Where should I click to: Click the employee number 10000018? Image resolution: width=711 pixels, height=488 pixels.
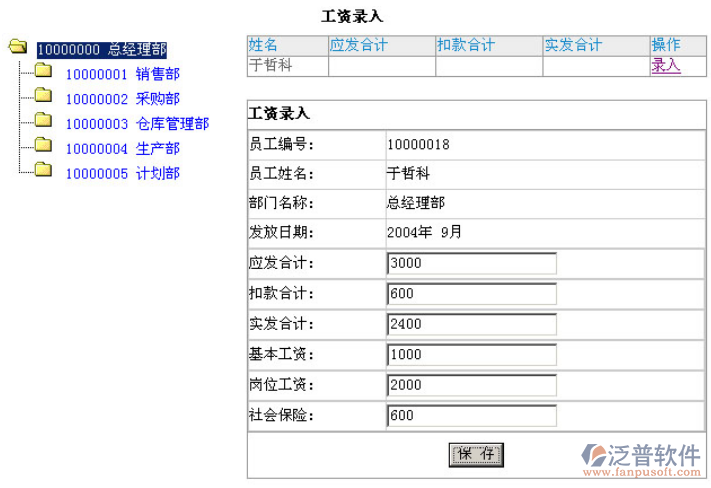coord(418,145)
